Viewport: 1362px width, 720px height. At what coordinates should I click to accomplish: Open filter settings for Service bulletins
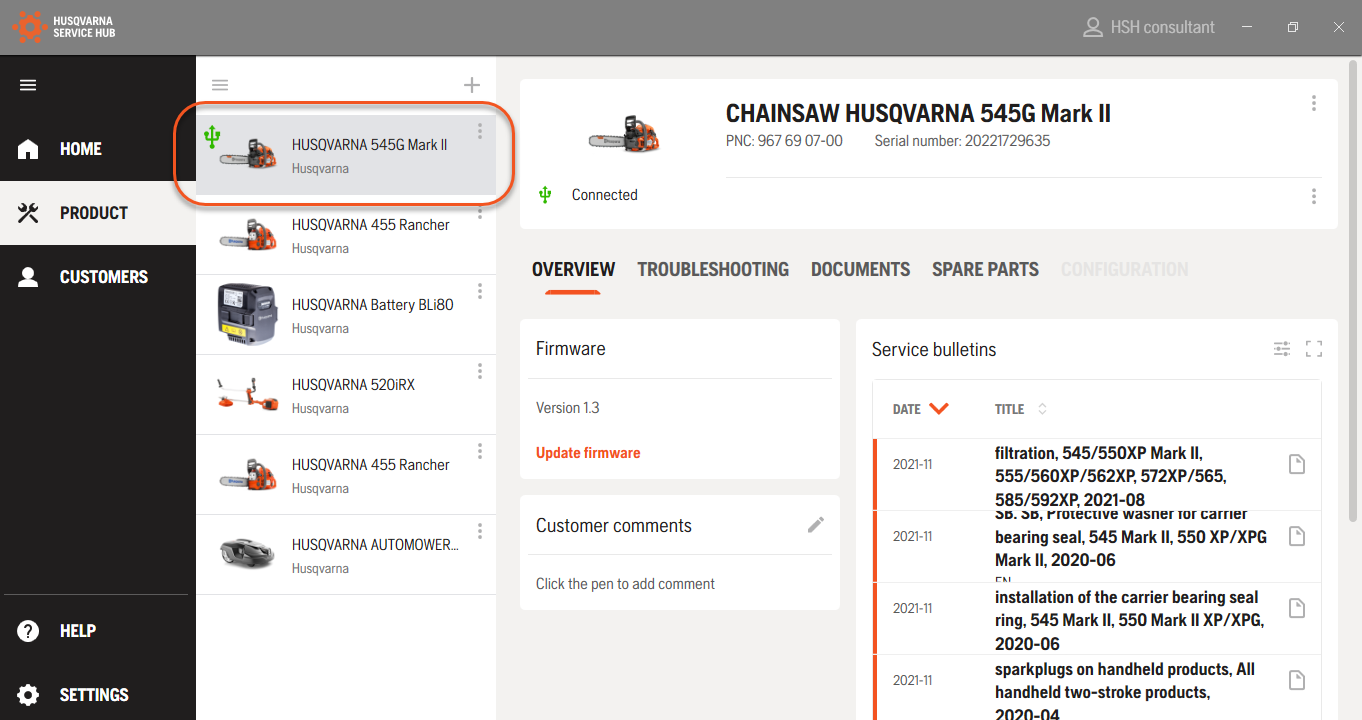click(x=1282, y=349)
